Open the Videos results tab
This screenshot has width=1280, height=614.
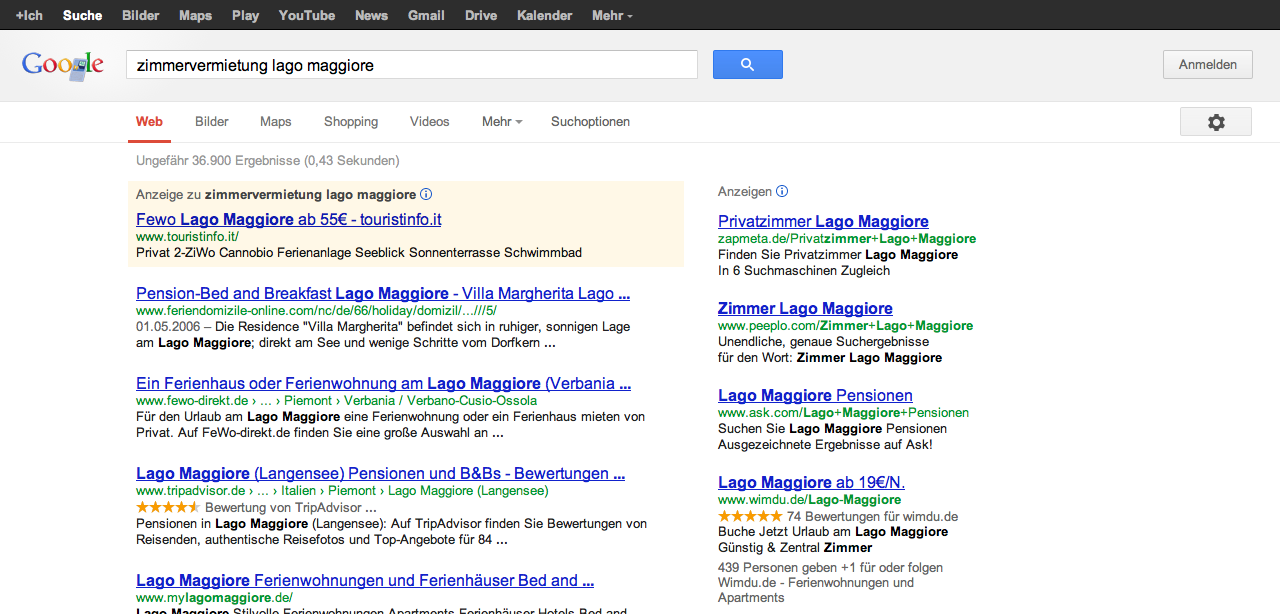(430, 122)
